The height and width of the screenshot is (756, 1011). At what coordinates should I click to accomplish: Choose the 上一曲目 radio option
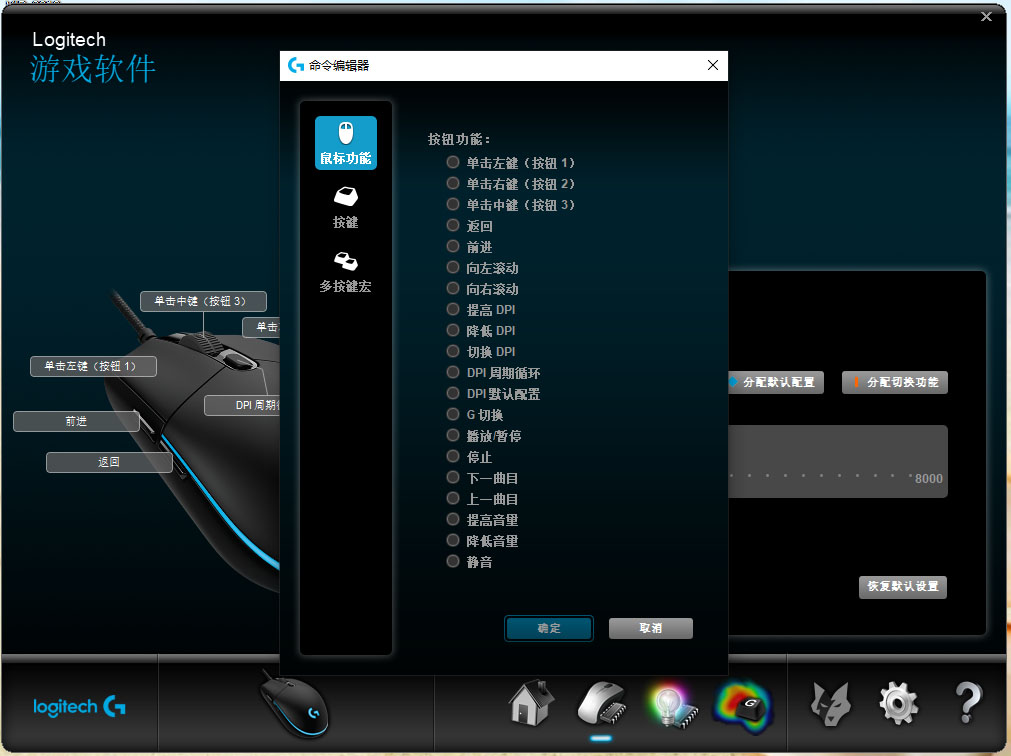(x=453, y=498)
